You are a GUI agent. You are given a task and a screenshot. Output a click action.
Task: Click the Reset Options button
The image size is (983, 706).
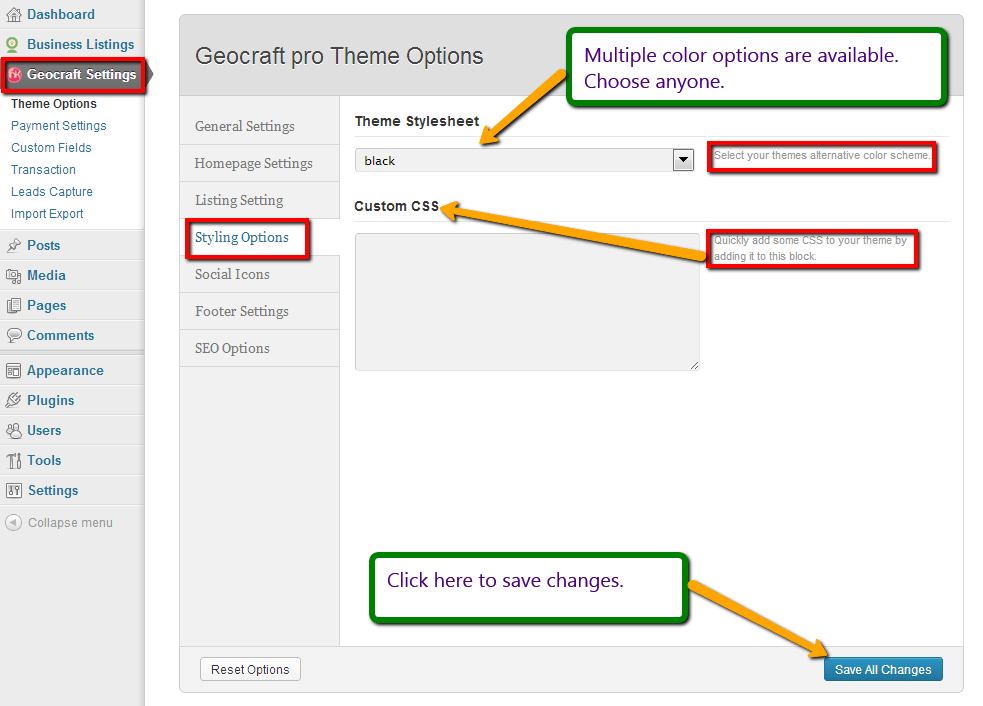[x=250, y=670]
